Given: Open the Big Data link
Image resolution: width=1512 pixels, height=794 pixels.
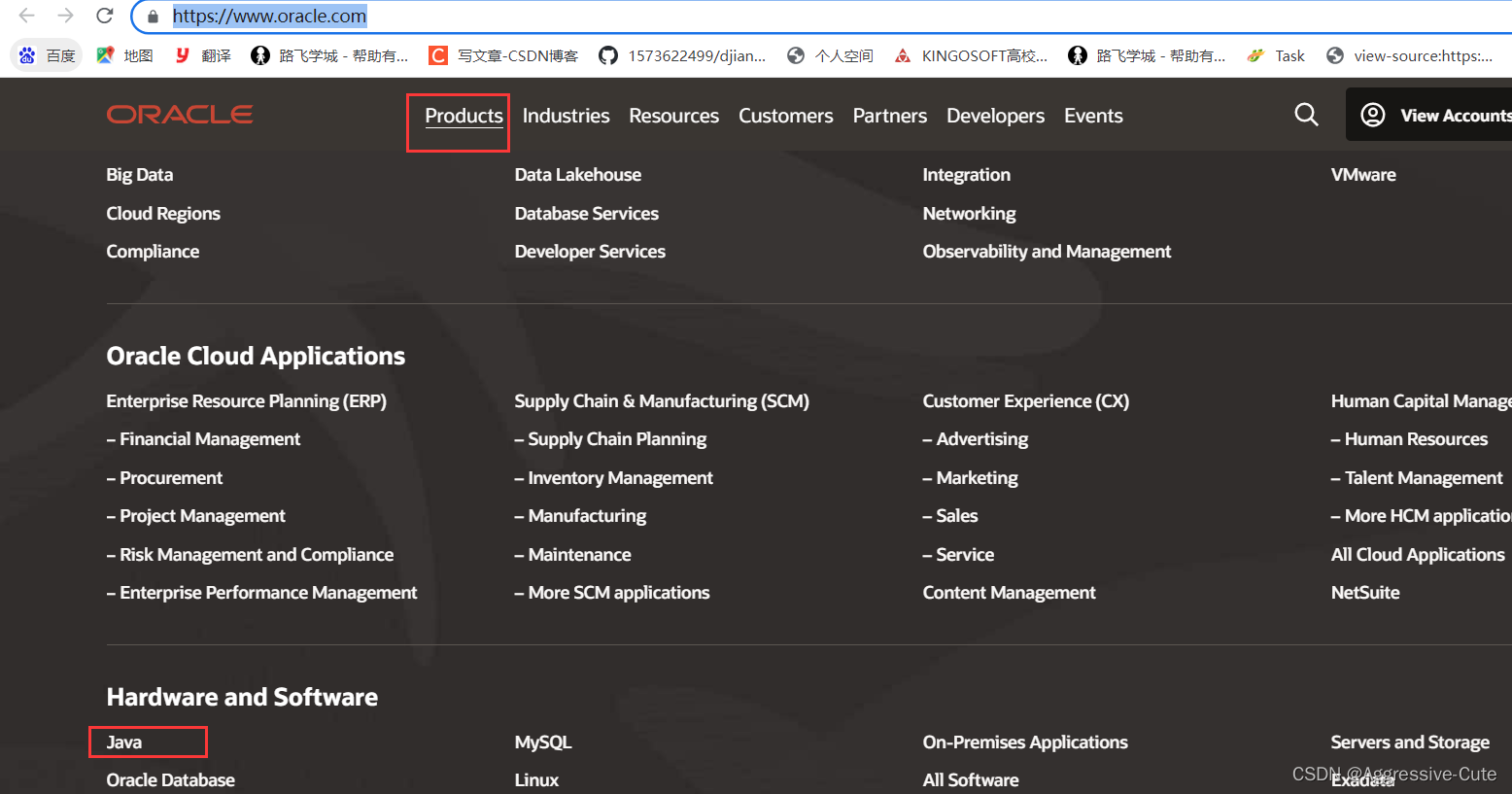Looking at the screenshot, I should coord(140,175).
